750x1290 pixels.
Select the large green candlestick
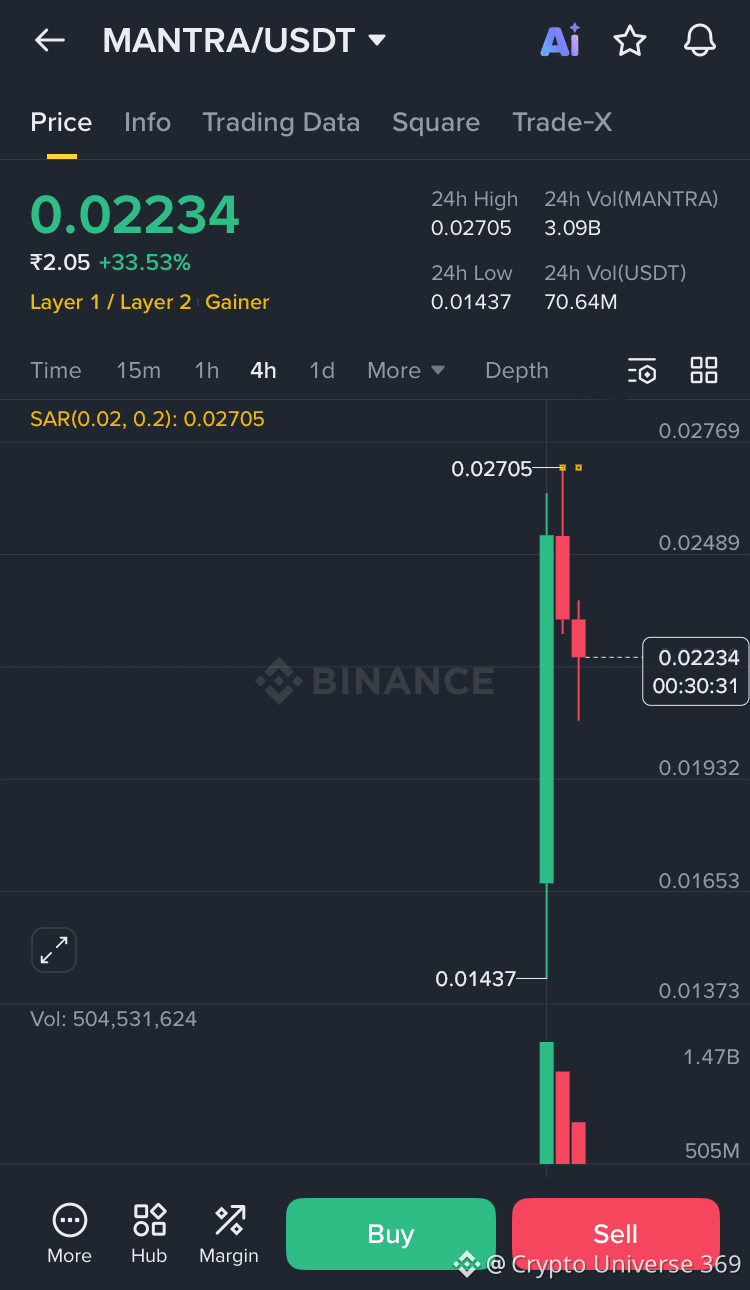point(547,709)
